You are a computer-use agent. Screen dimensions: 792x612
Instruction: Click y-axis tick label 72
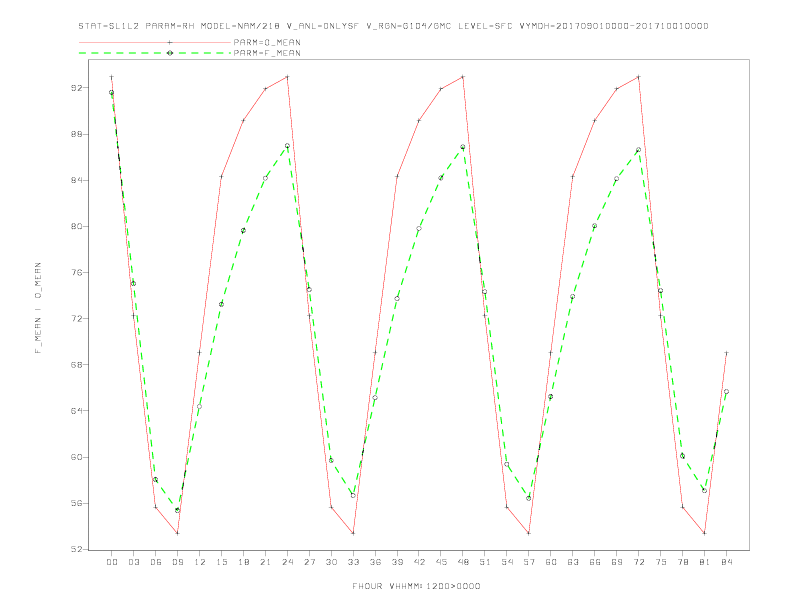tap(76, 319)
